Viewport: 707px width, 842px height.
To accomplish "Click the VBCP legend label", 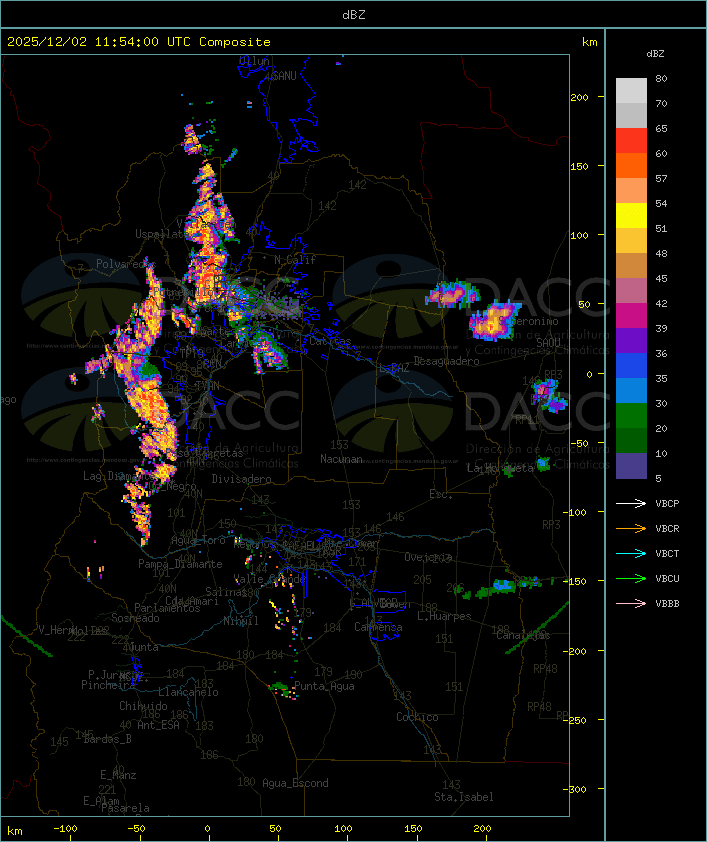I will (x=667, y=504).
